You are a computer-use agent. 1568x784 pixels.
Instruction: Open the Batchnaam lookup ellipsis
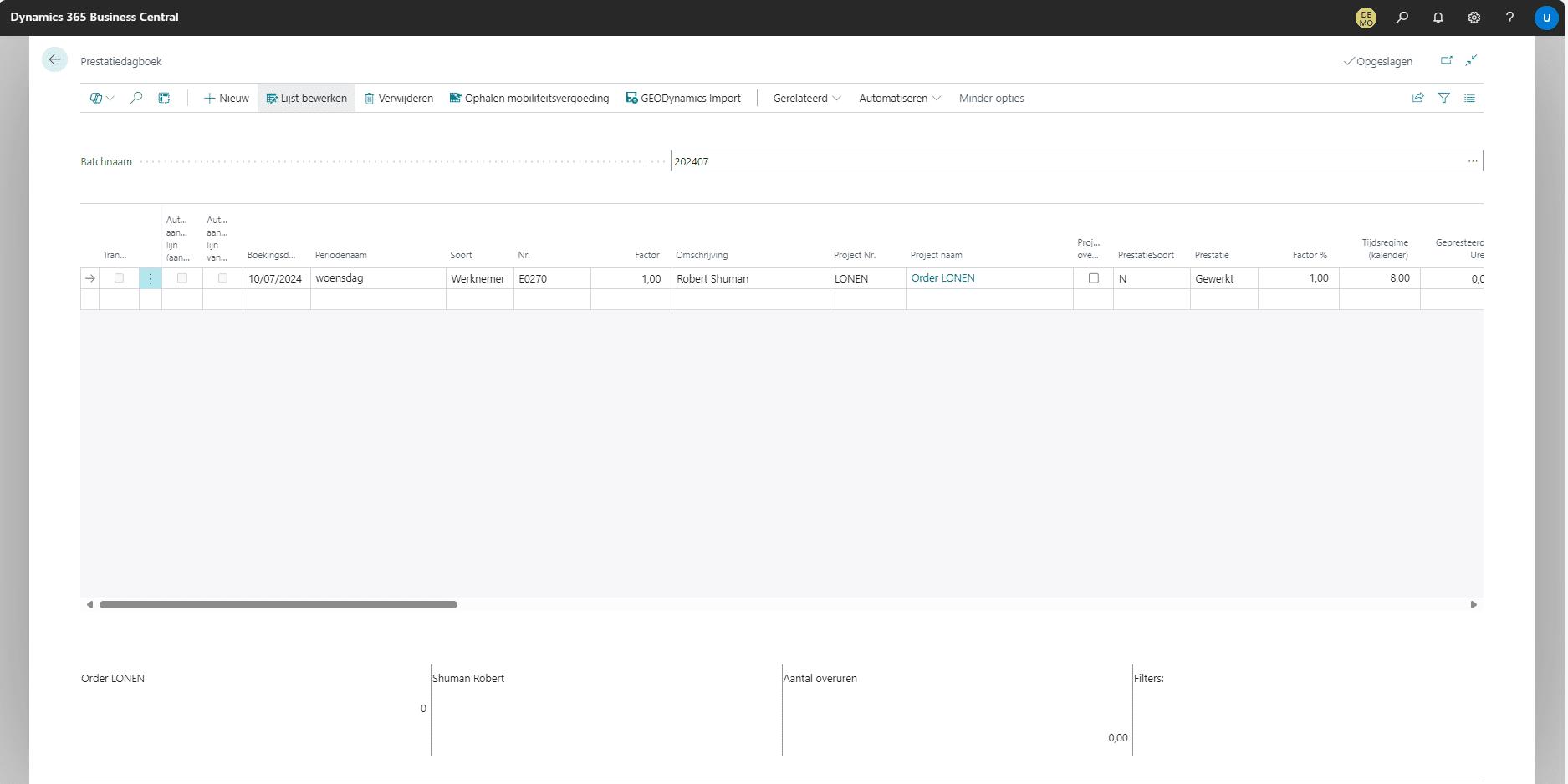(x=1473, y=161)
